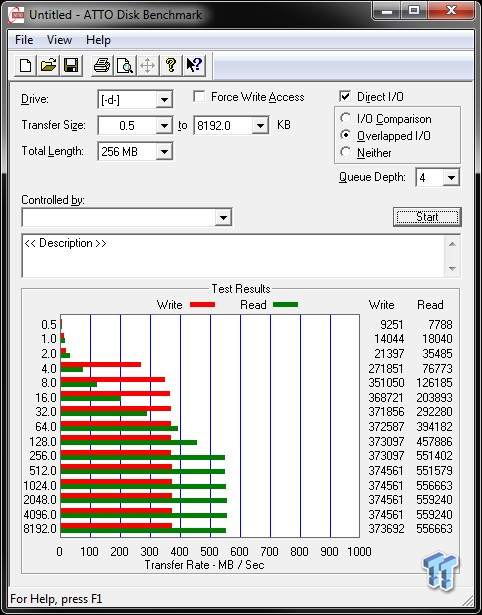This screenshot has width=482, height=615.
Task: Expand the Queue Depth dropdown
Action: [451, 178]
